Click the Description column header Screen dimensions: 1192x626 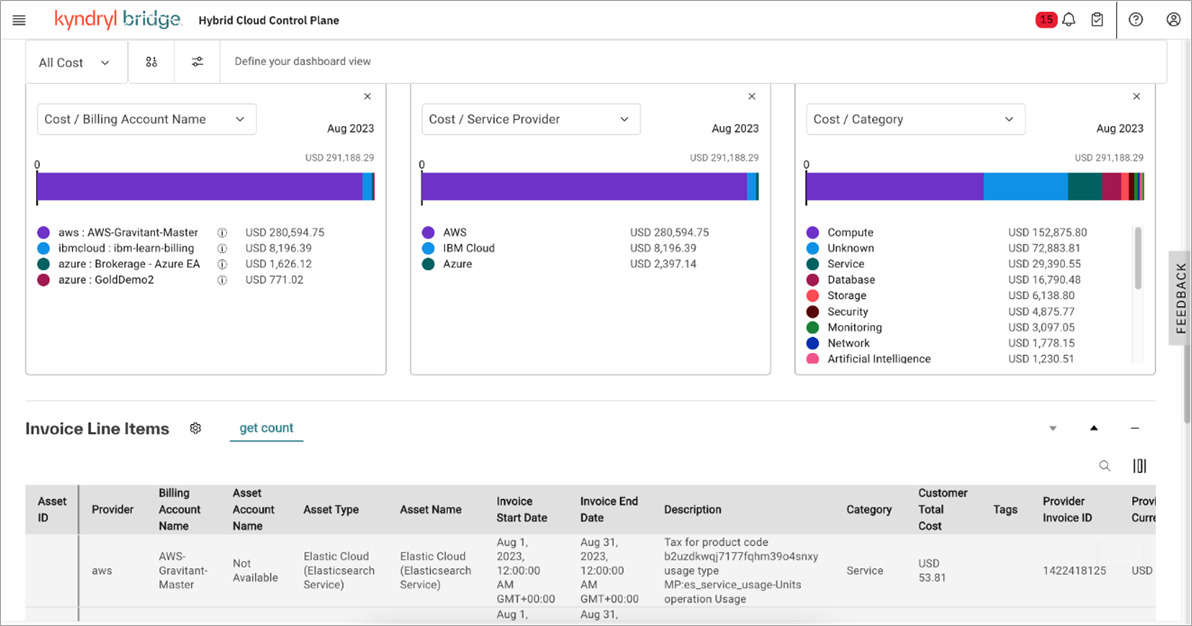coord(693,510)
